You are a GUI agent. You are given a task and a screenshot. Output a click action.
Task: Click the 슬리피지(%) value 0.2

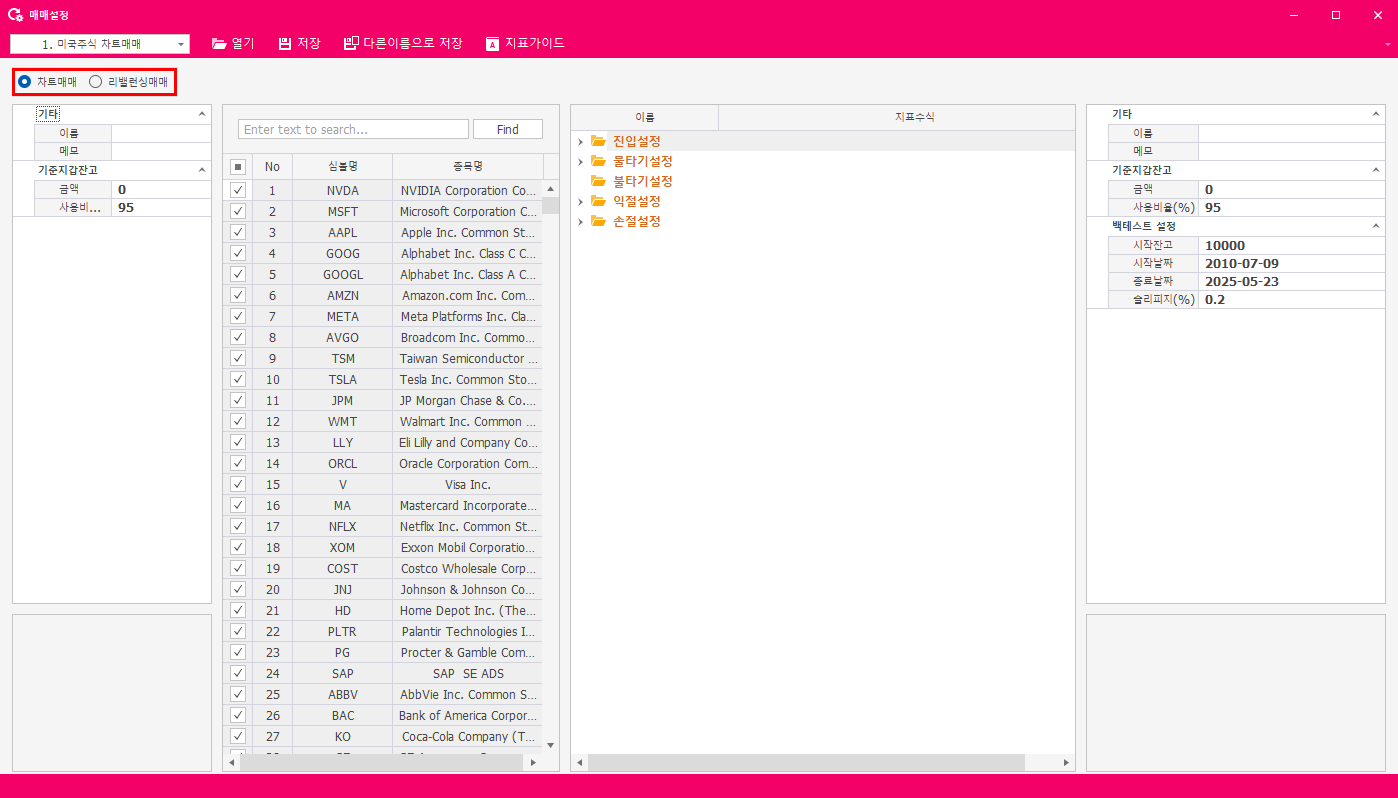point(1292,299)
